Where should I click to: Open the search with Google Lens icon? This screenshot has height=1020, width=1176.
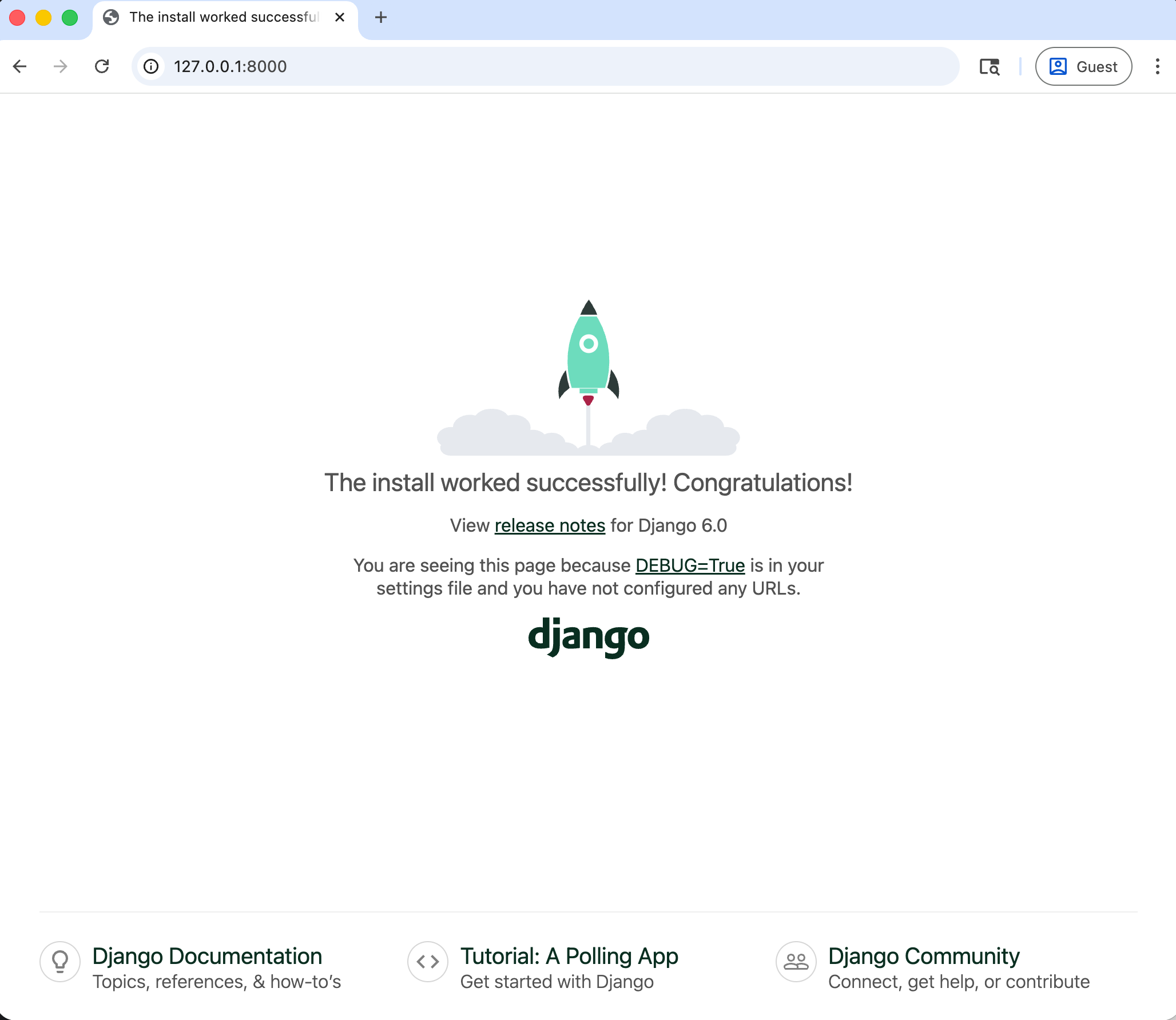(990, 66)
